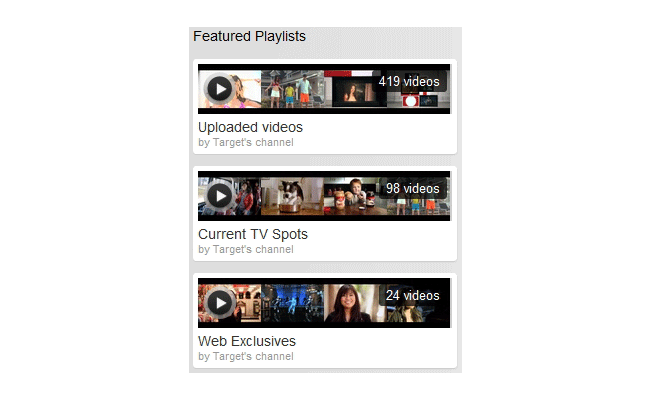Screen dimensions: 652x400
Task: Play the Uploaded videos playlist
Action: click(x=220, y=89)
